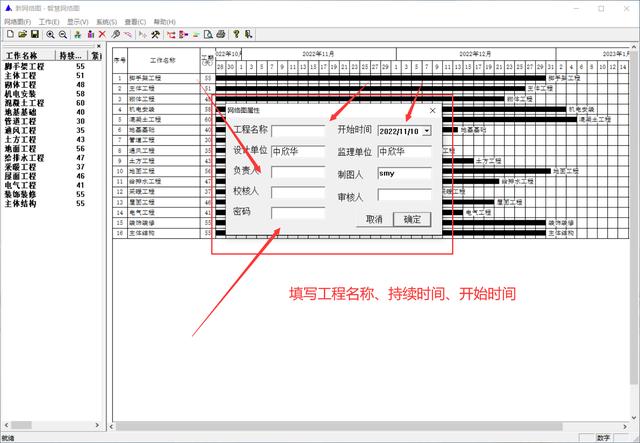
Task: Select 主体结构 in left list
Action: (20, 203)
